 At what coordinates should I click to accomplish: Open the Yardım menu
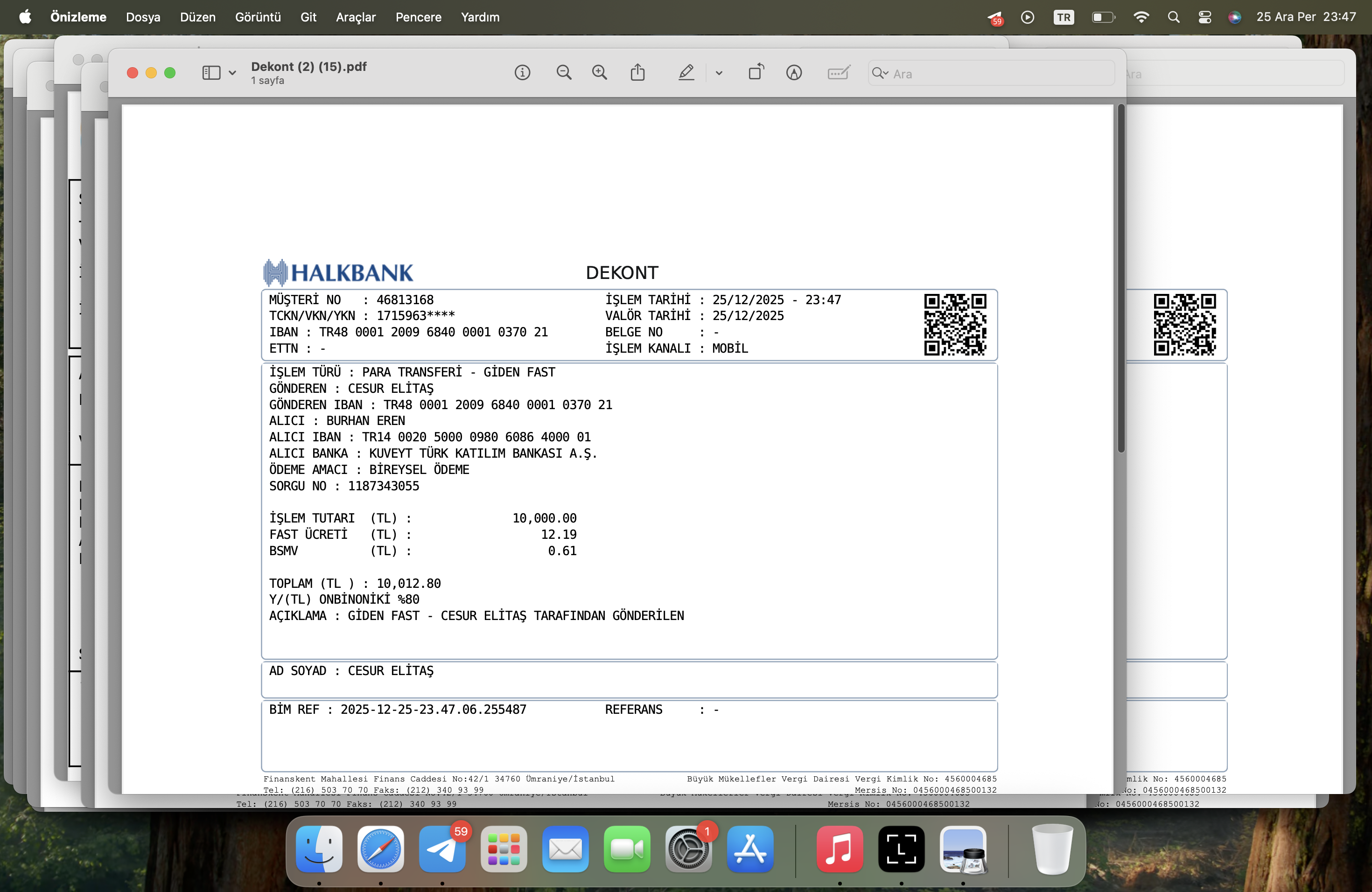pyautogui.click(x=480, y=17)
